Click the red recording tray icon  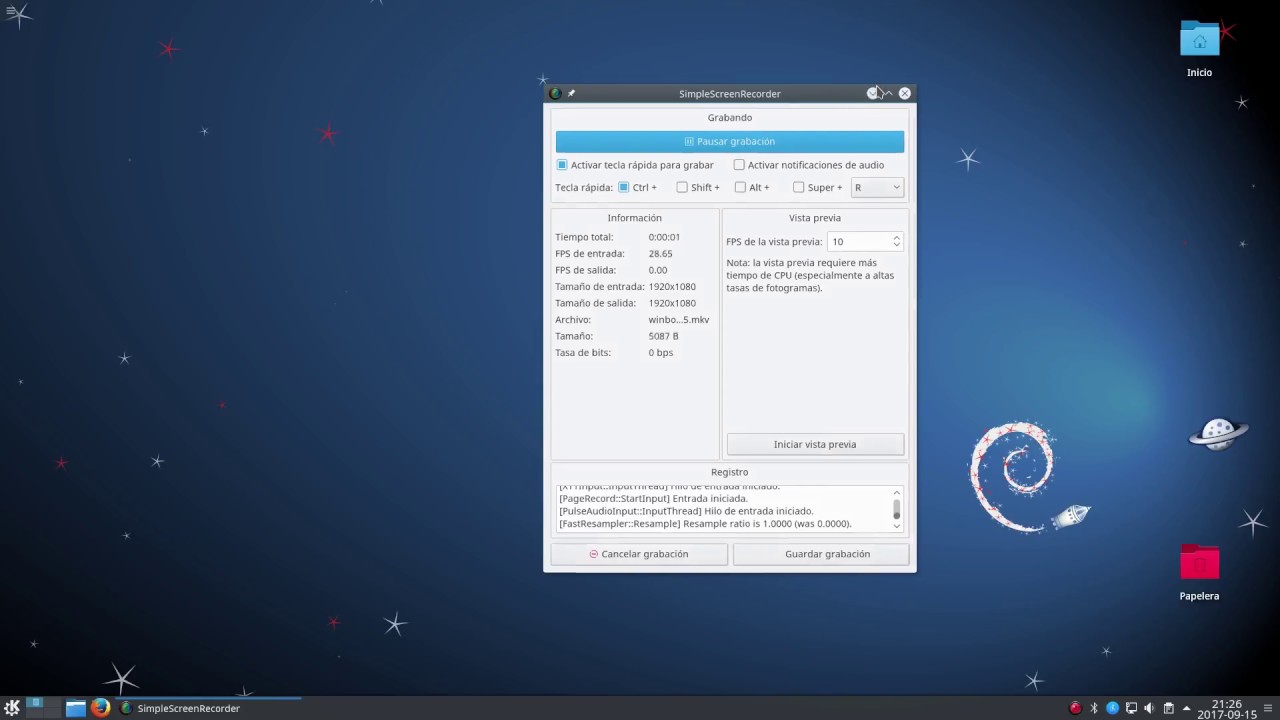point(1076,708)
